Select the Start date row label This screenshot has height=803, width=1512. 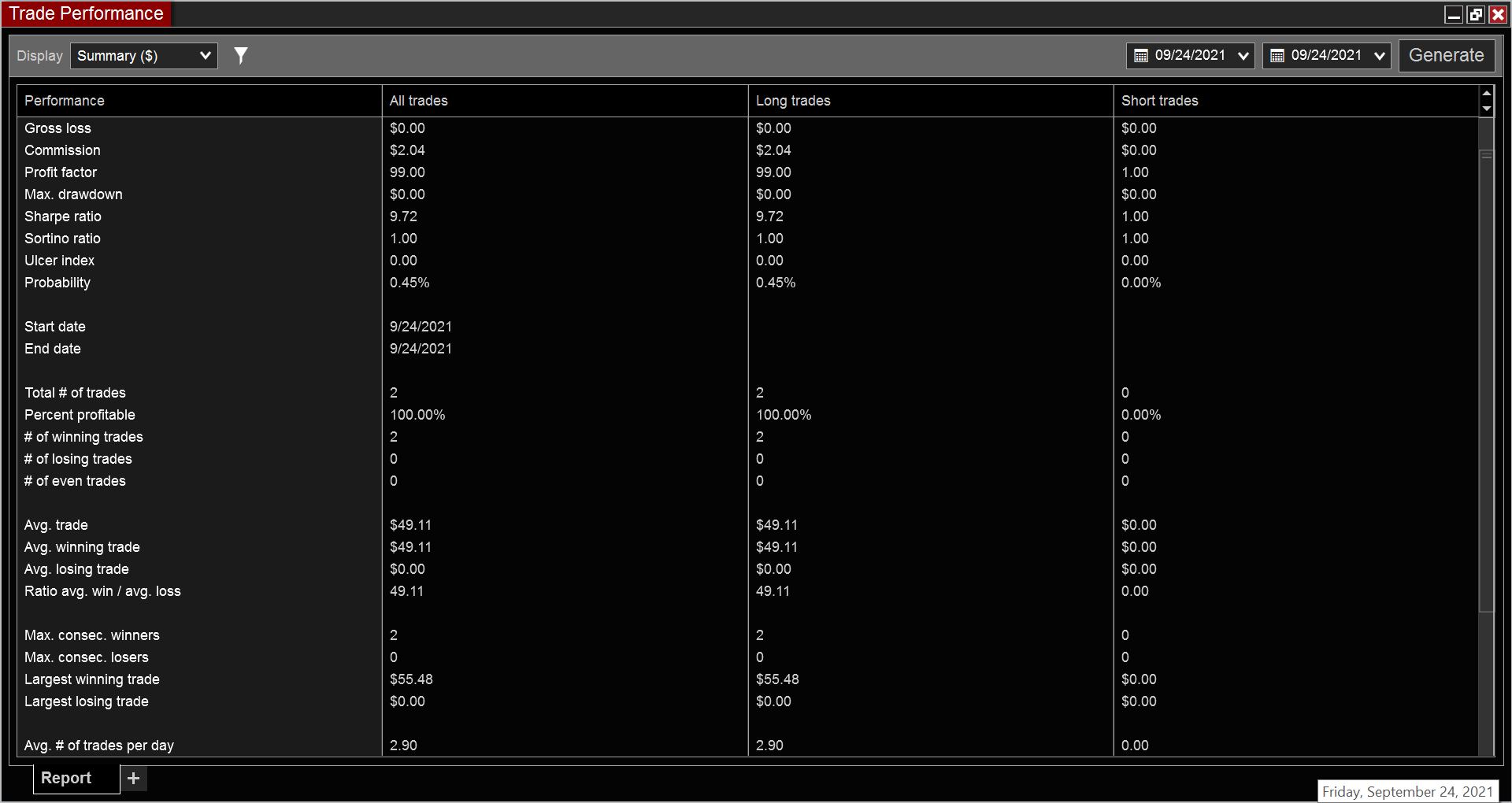[x=55, y=327]
